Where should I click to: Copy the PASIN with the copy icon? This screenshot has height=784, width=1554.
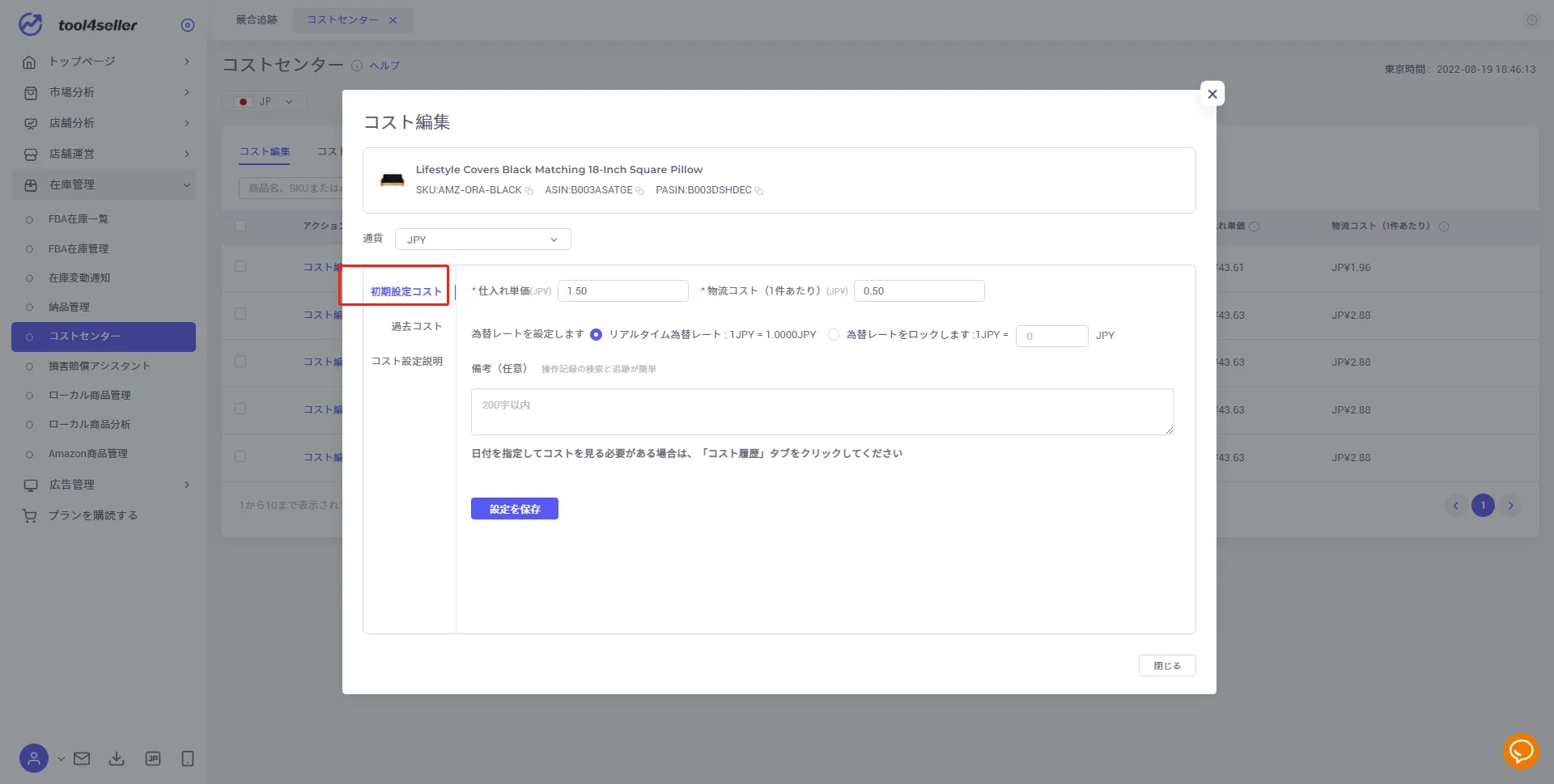[759, 191]
